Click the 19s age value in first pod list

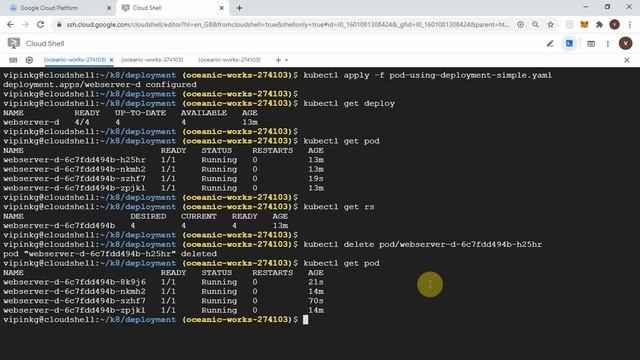(x=316, y=178)
